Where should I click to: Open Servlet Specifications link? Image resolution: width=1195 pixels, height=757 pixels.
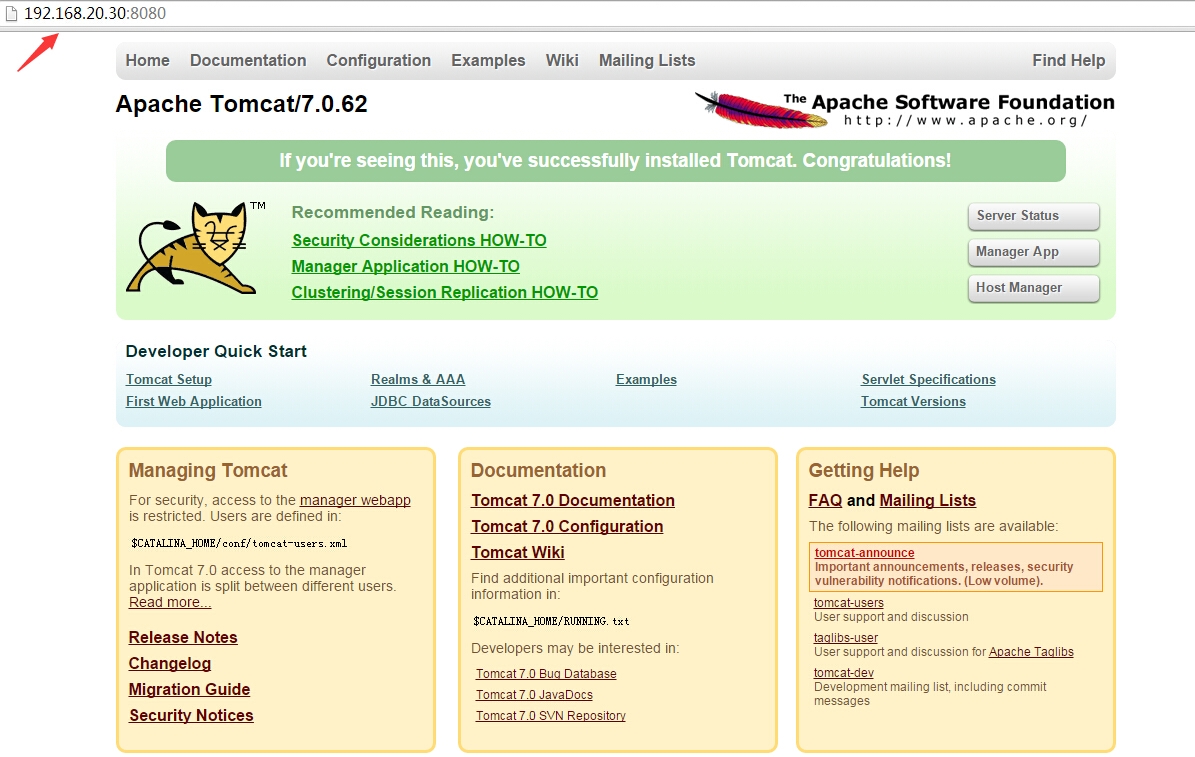(x=928, y=380)
